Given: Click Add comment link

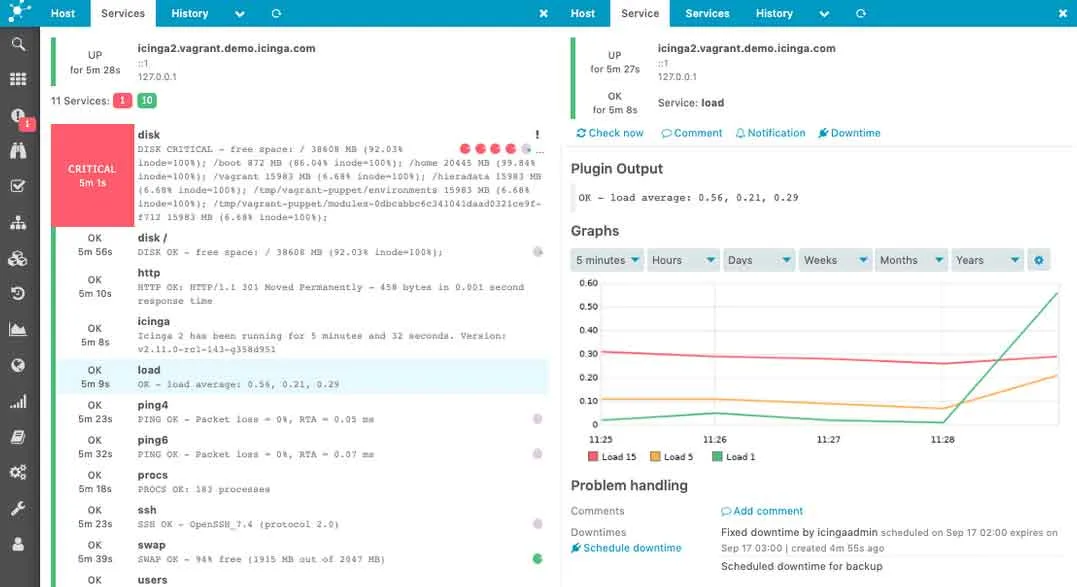Looking at the screenshot, I should click(762, 511).
